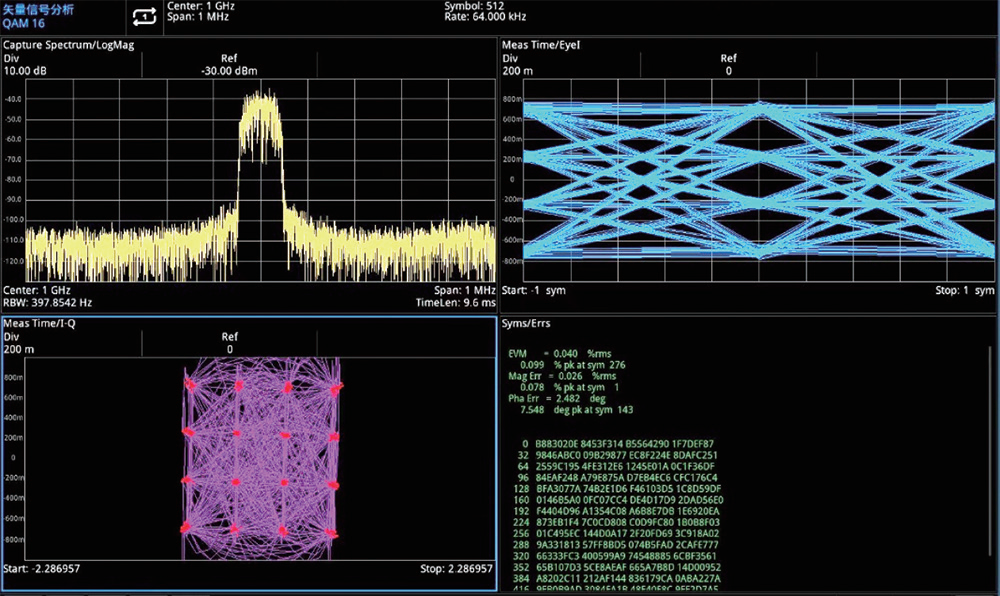Select symbol data row 224 starting 873EB1F4

(616, 523)
